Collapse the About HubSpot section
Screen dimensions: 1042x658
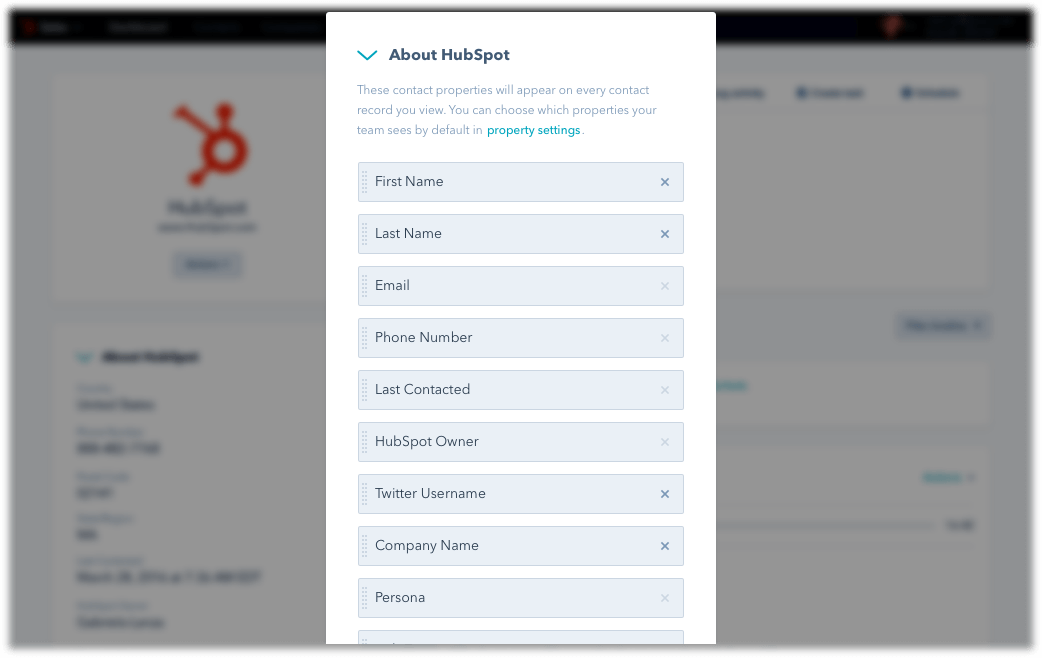coord(366,55)
